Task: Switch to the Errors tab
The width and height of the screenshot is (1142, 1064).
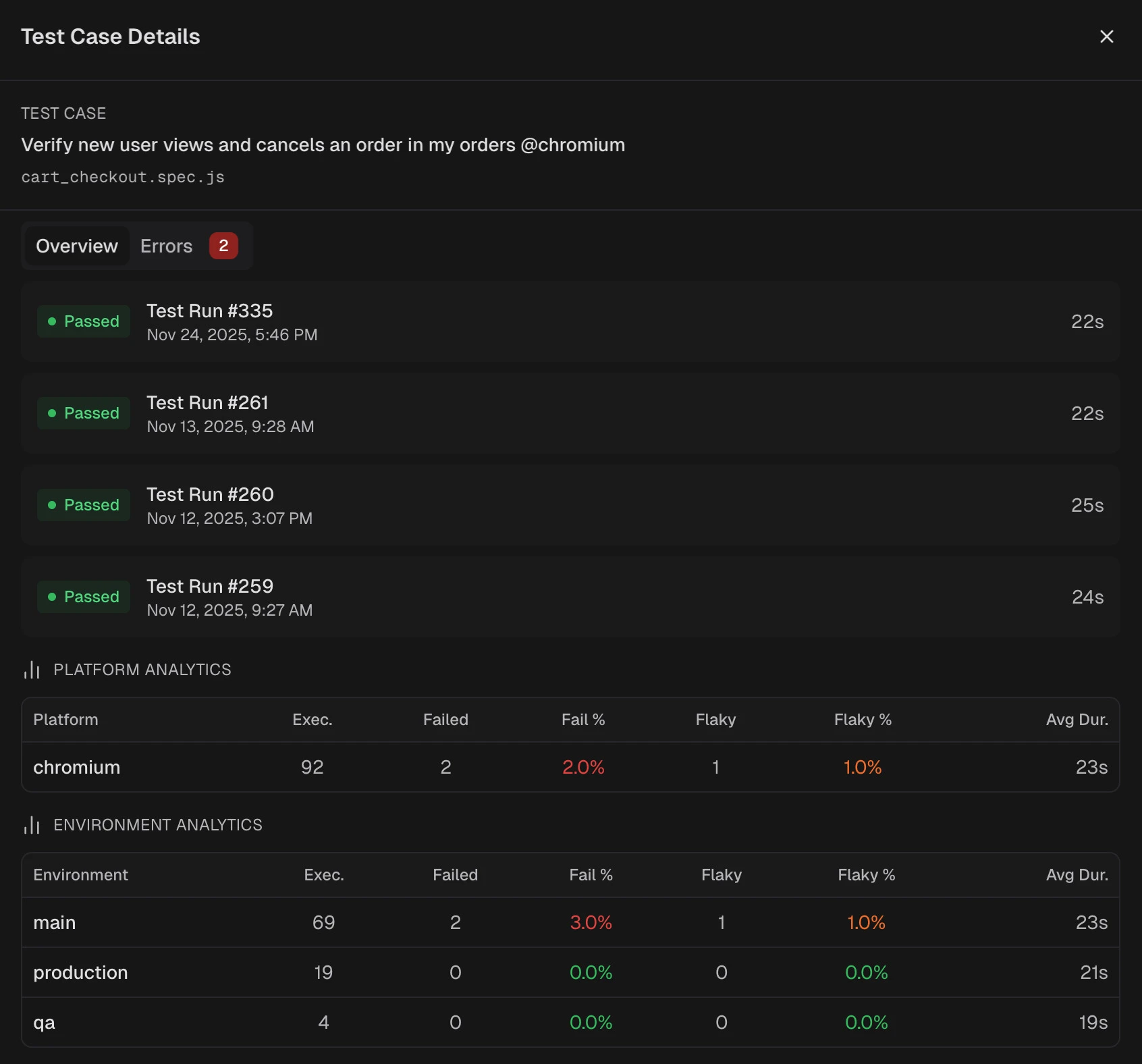Action: [x=166, y=246]
